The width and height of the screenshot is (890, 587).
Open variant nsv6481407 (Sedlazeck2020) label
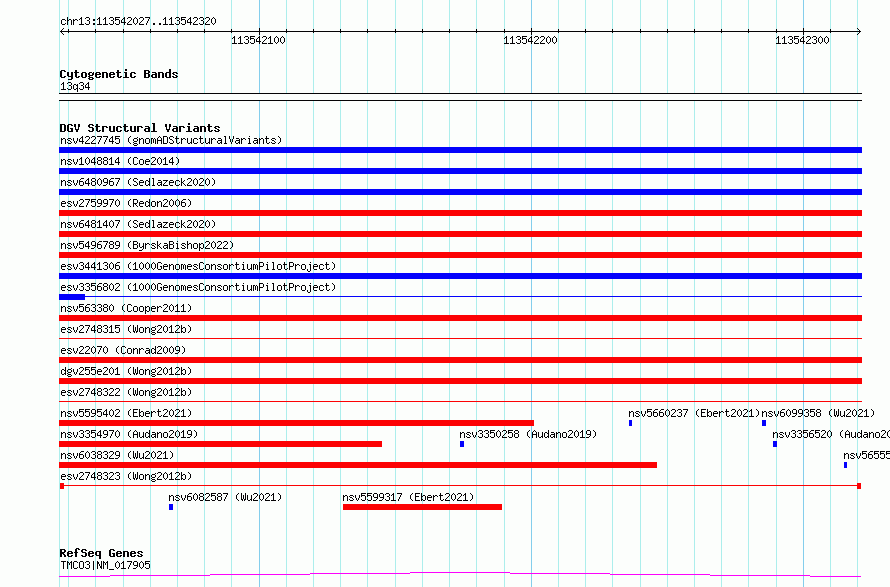[x=138, y=224]
